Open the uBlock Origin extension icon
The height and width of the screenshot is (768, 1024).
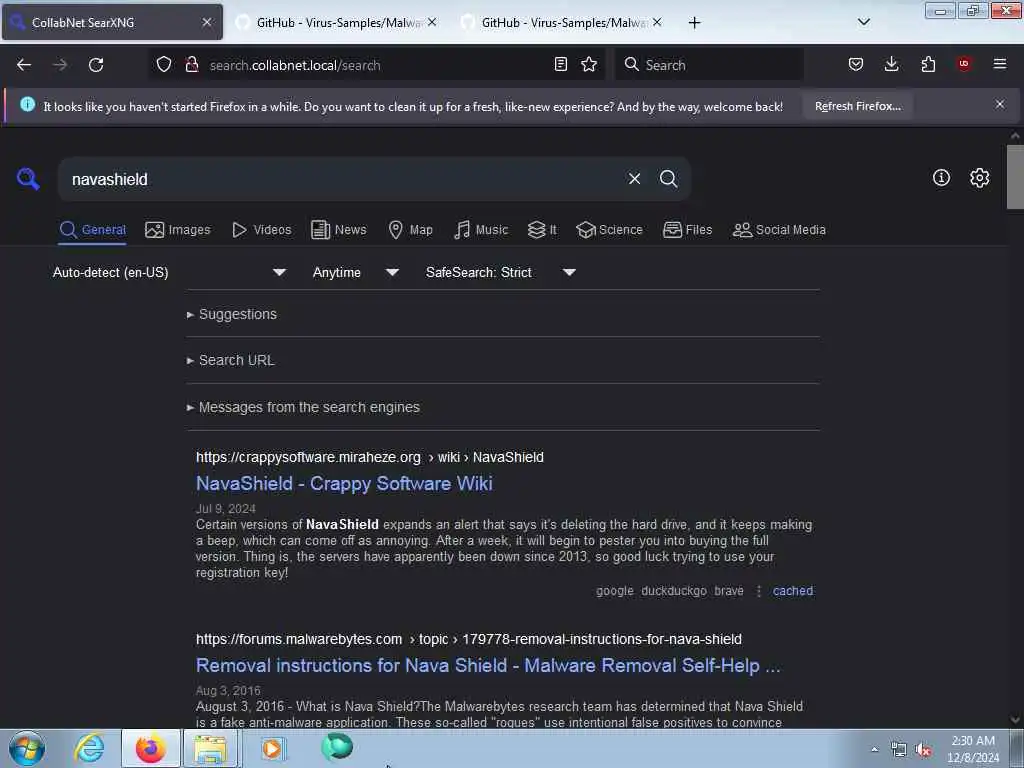tap(964, 64)
